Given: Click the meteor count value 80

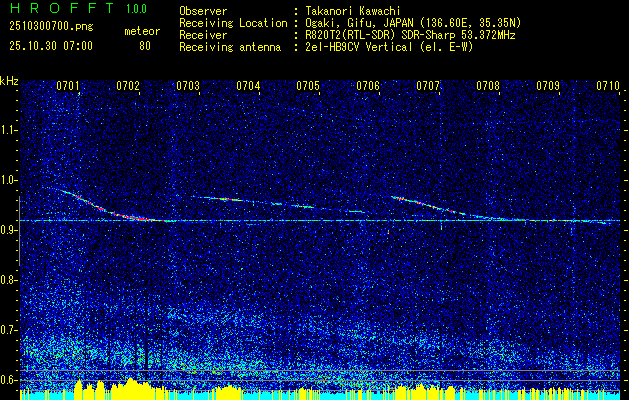Looking at the screenshot, I should pos(145,46).
